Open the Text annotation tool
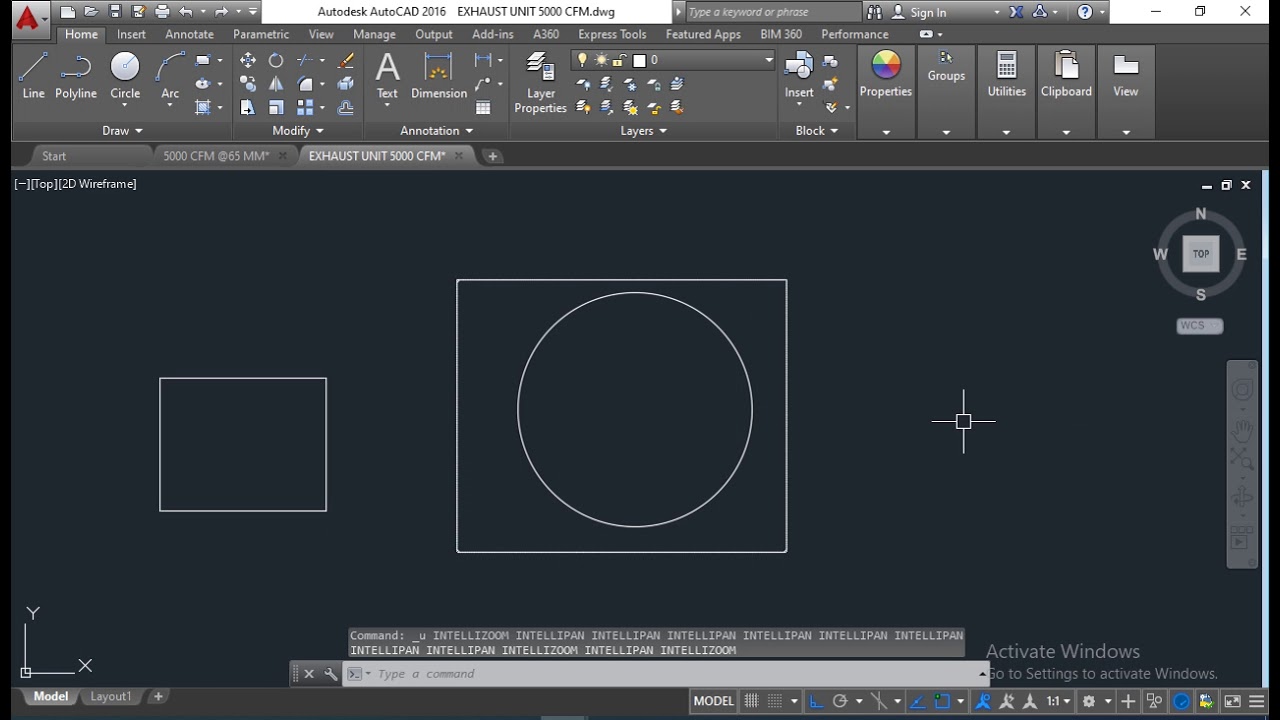1280x720 pixels. coord(387,76)
